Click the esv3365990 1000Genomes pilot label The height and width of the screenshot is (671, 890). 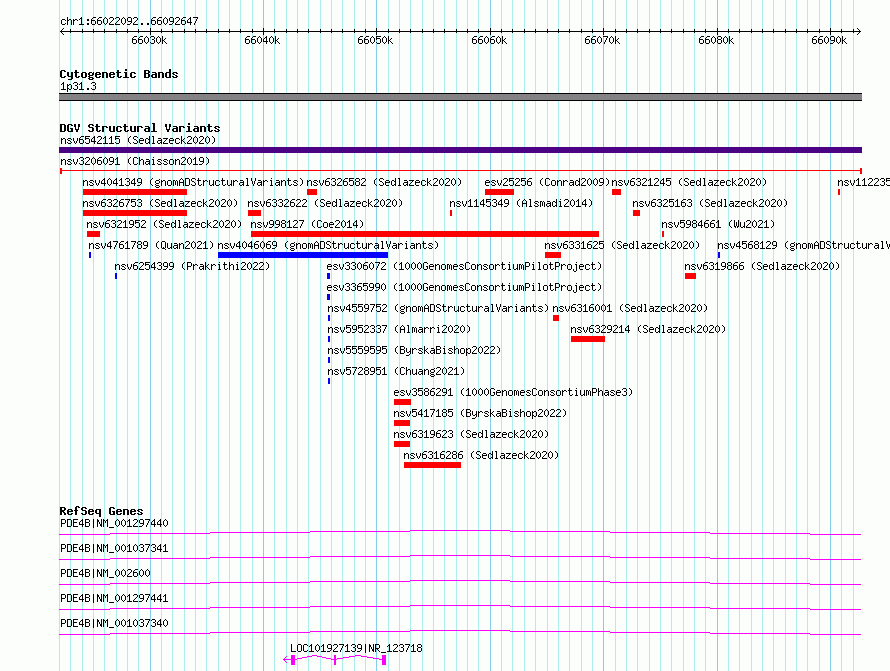pyautogui.click(x=464, y=287)
